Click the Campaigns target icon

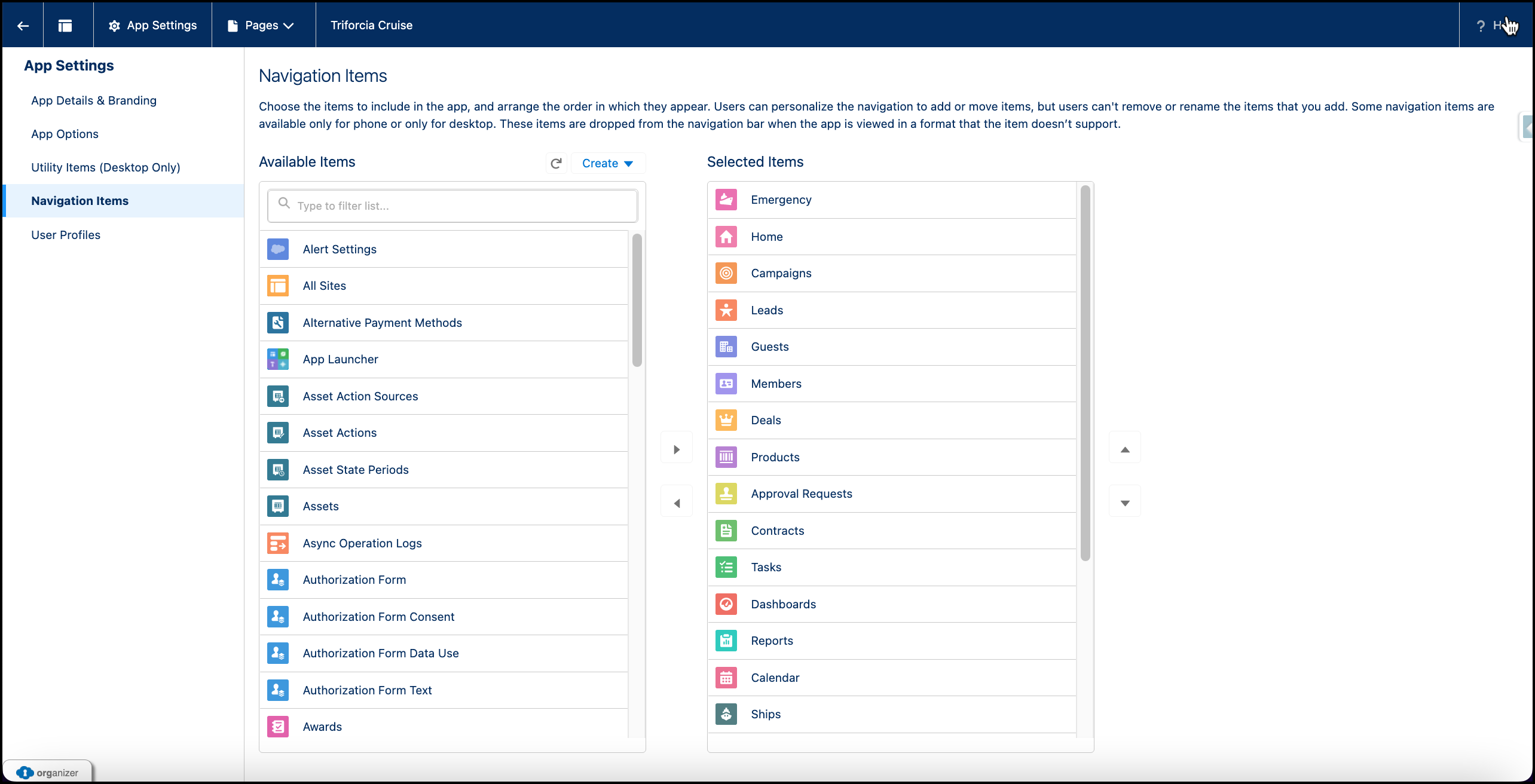click(726, 273)
